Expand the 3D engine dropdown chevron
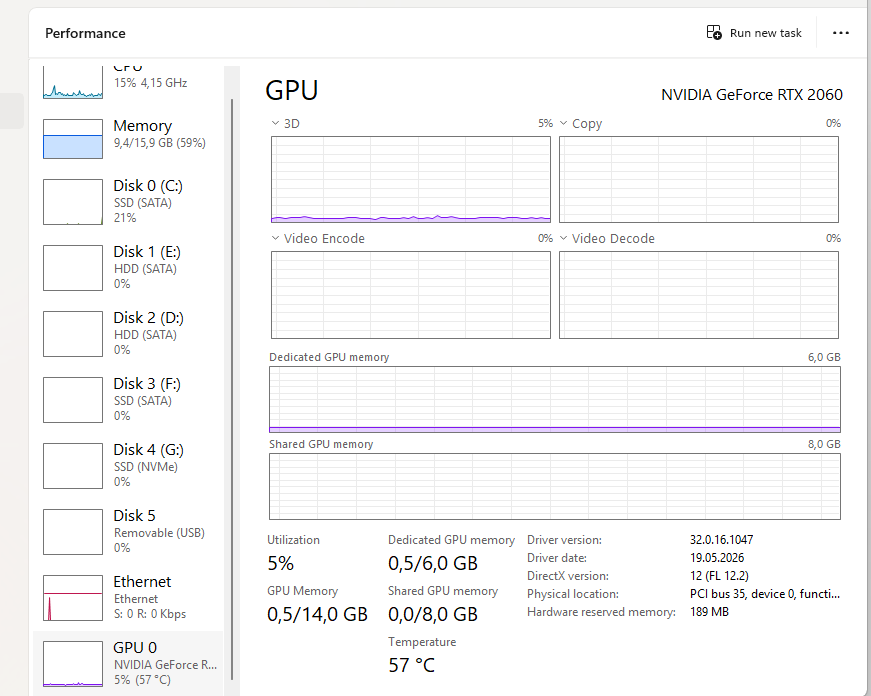The image size is (871, 696). [x=275, y=123]
